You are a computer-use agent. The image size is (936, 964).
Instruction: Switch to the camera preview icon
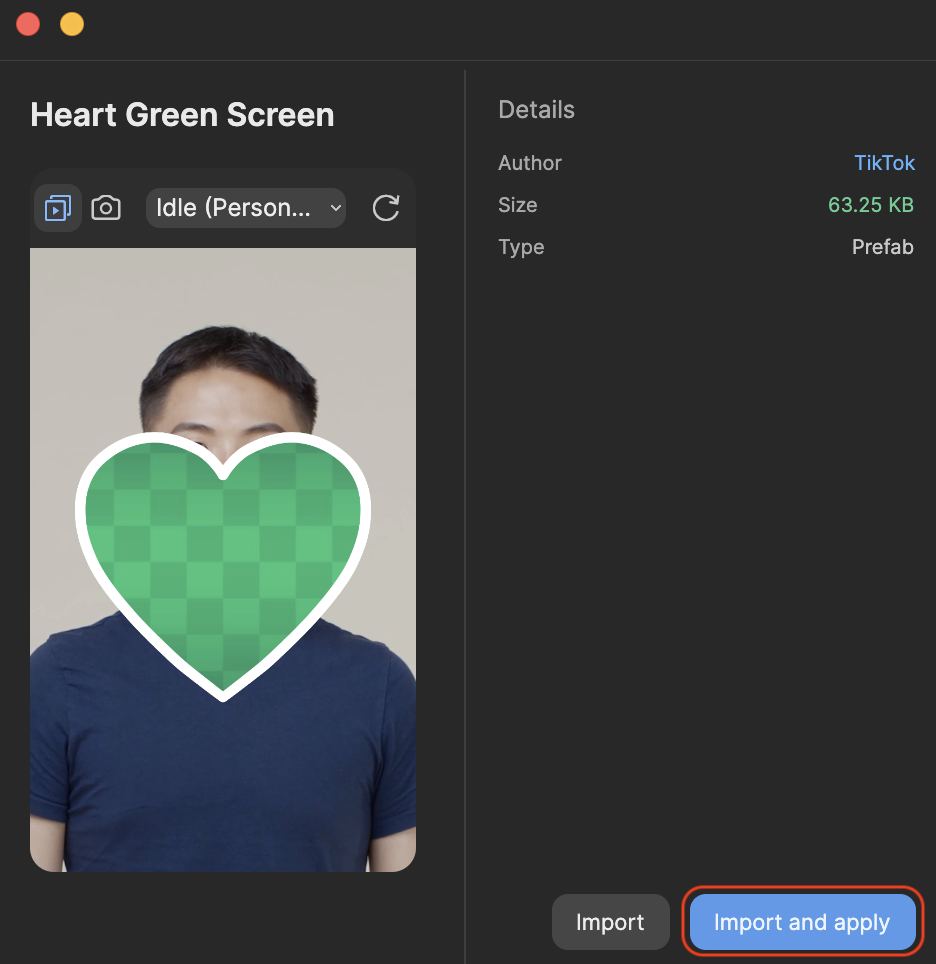click(106, 208)
